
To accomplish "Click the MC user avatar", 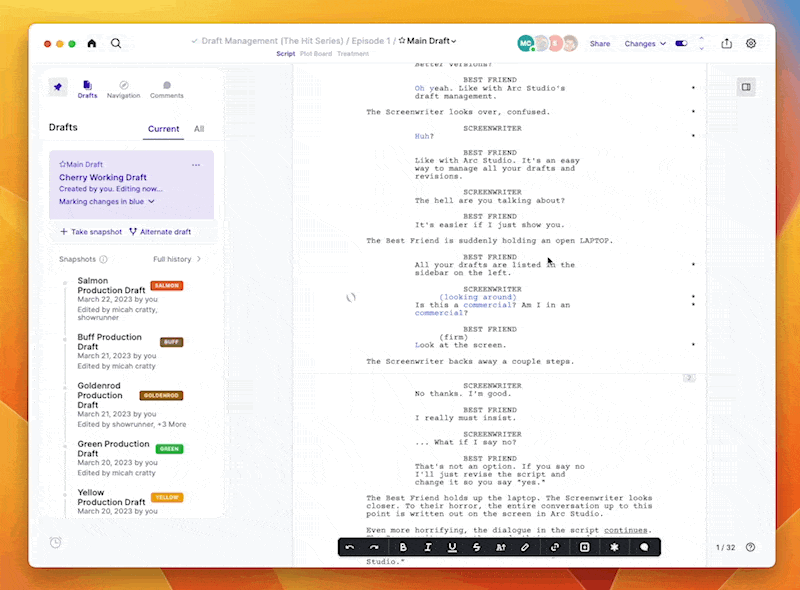I will coord(526,43).
